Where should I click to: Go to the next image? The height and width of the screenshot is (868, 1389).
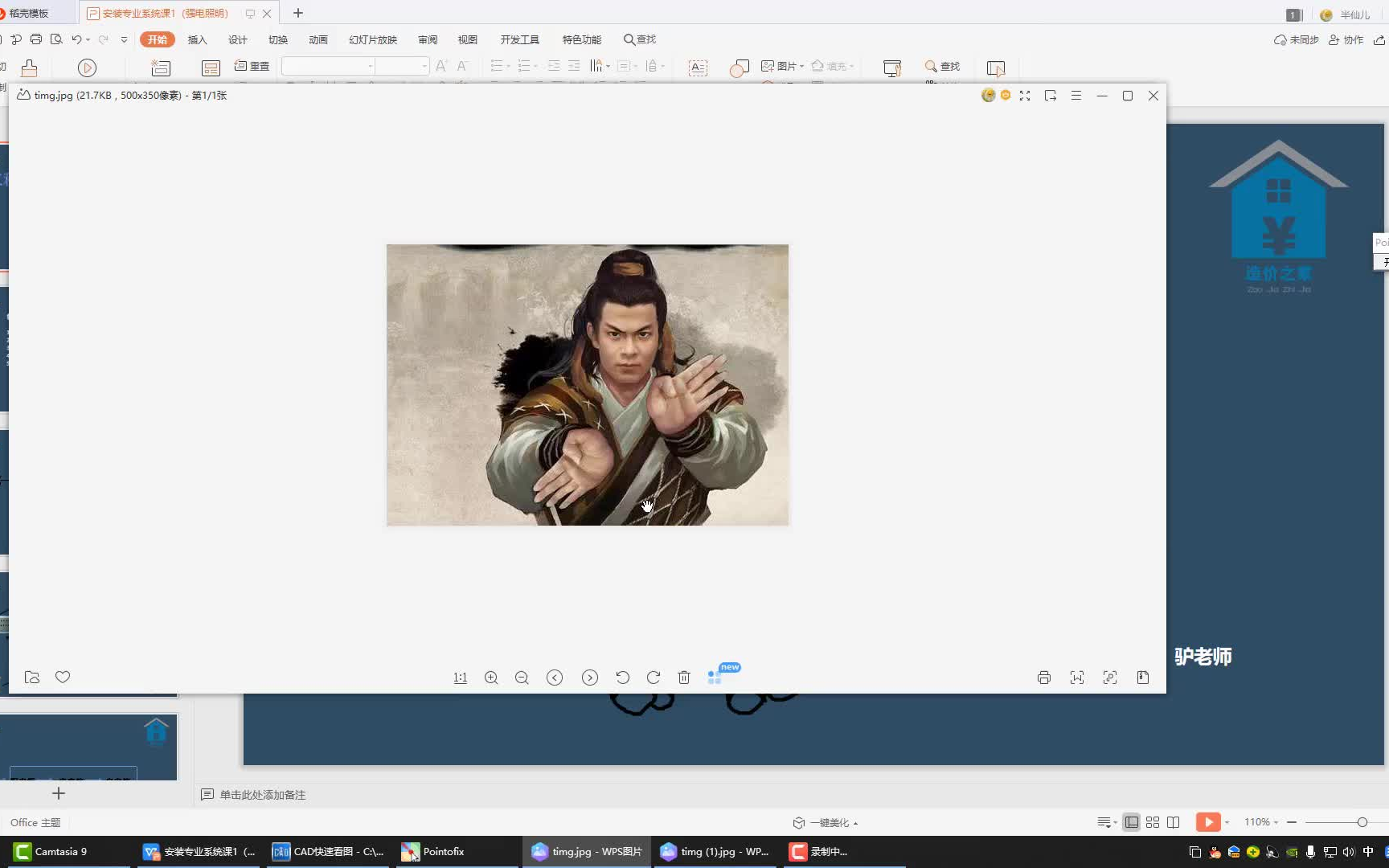(590, 678)
